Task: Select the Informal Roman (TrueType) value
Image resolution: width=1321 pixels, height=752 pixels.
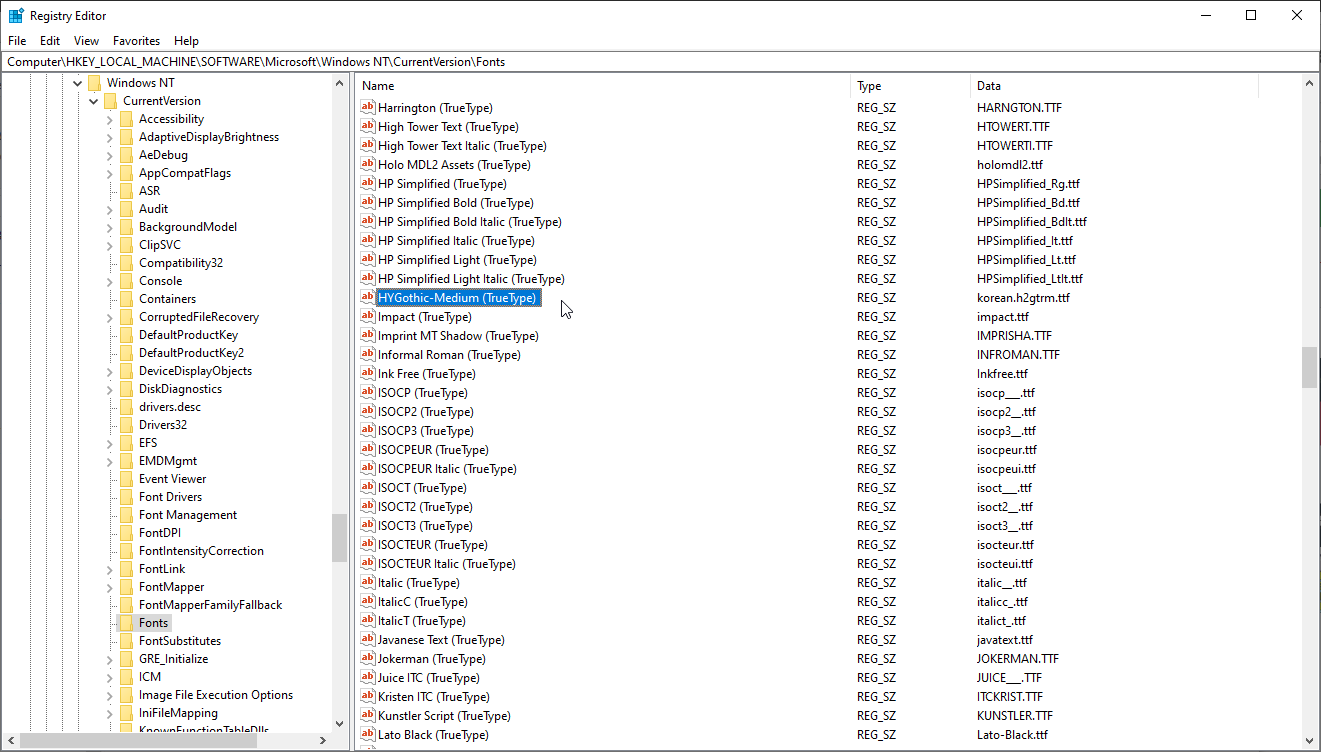Action: tap(449, 354)
